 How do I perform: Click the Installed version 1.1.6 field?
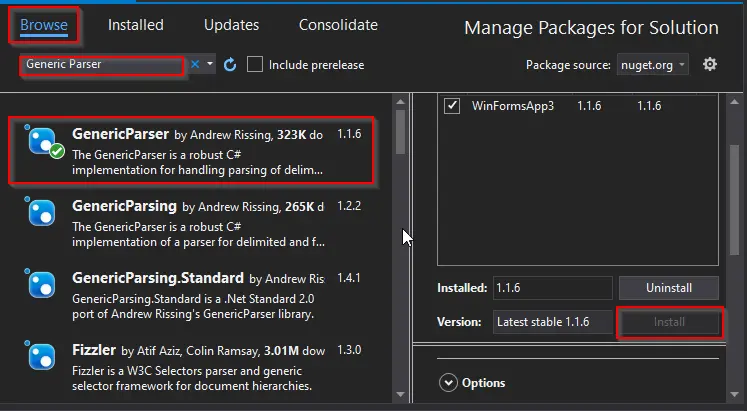[553, 288]
